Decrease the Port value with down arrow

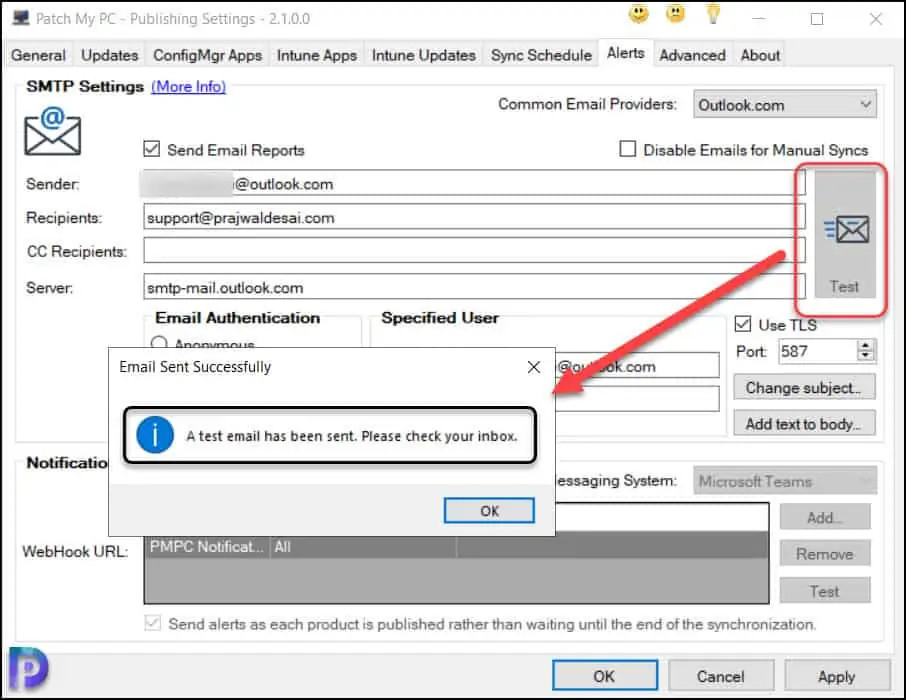point(865,355)
